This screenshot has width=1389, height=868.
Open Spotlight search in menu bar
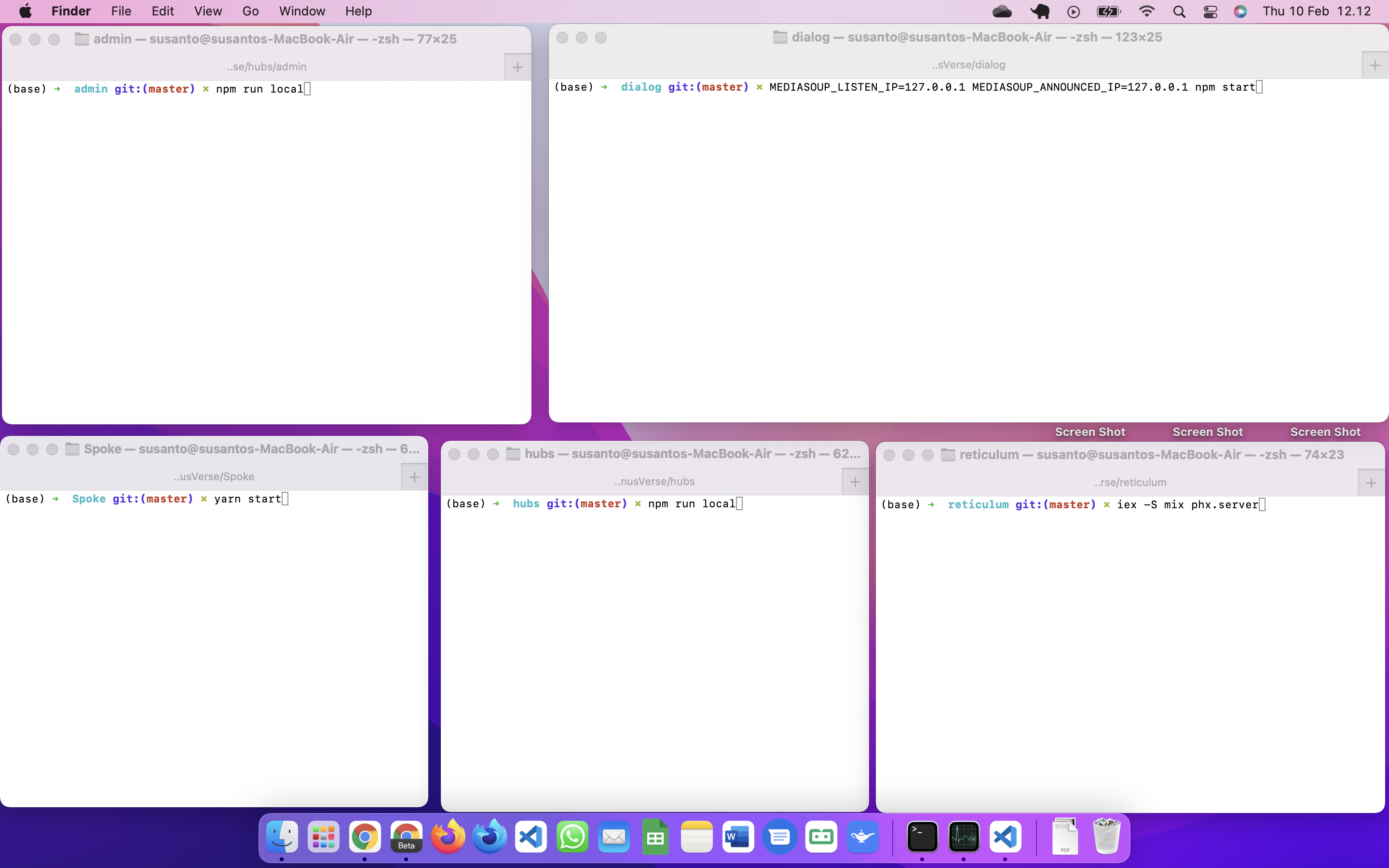click(x=1179, y=12)
